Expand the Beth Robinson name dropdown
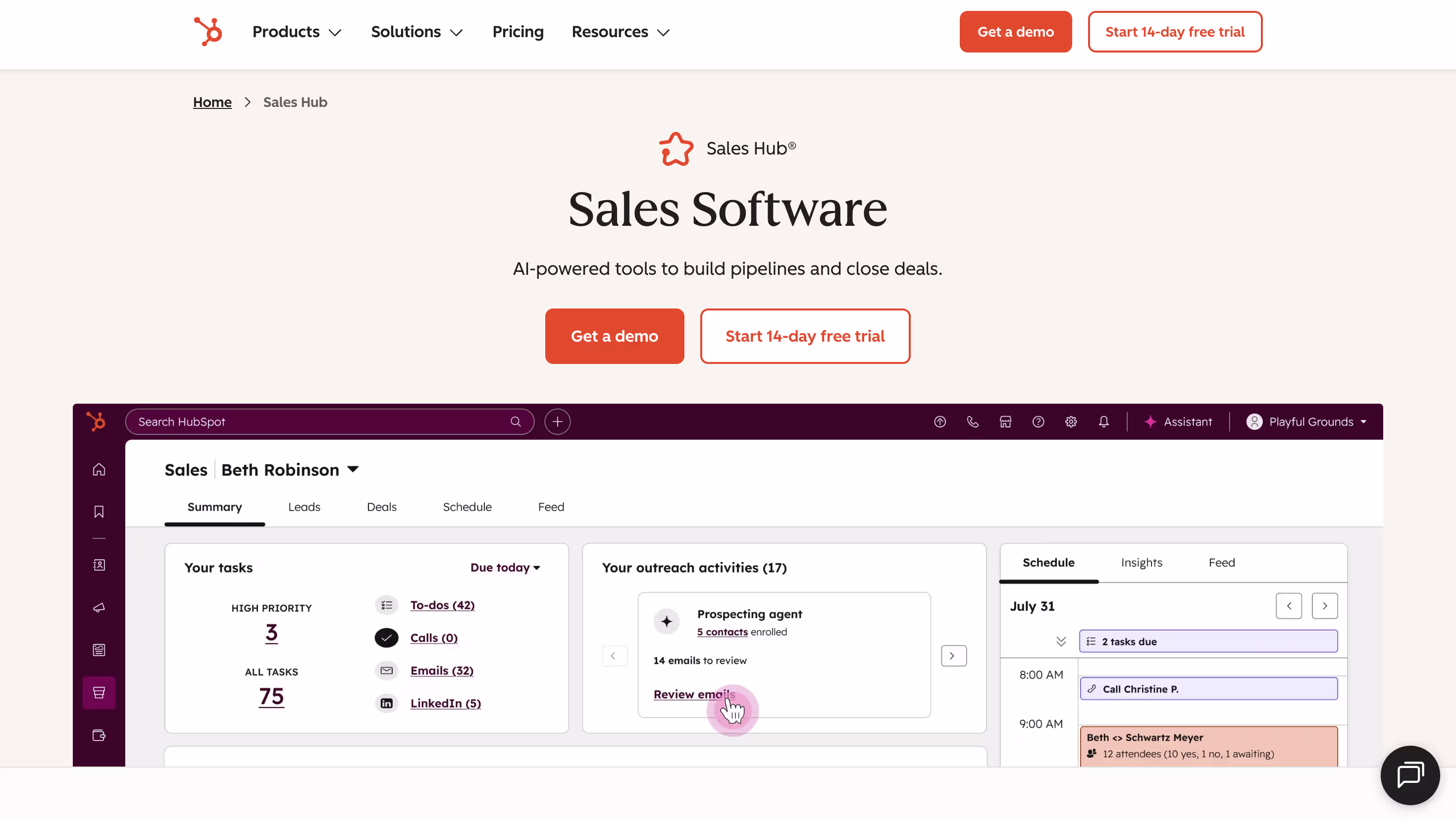This screenshot has height=820, width=1456. coord(353,469)
